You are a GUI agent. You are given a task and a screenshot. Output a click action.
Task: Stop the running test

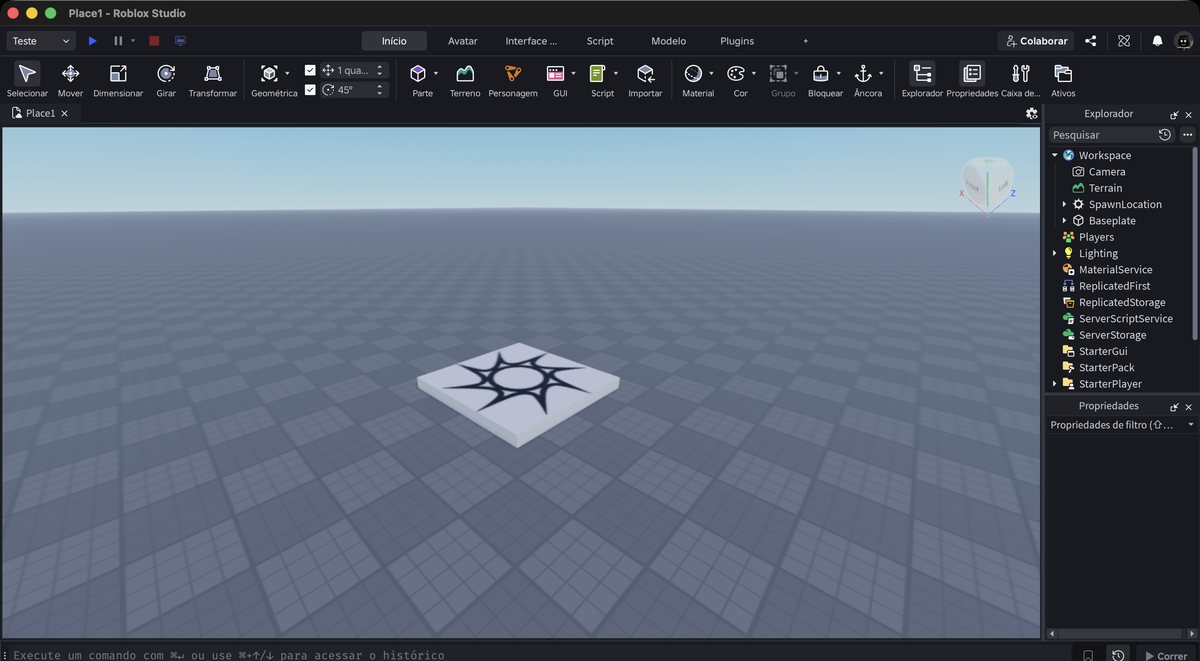(x=154, y=41)
